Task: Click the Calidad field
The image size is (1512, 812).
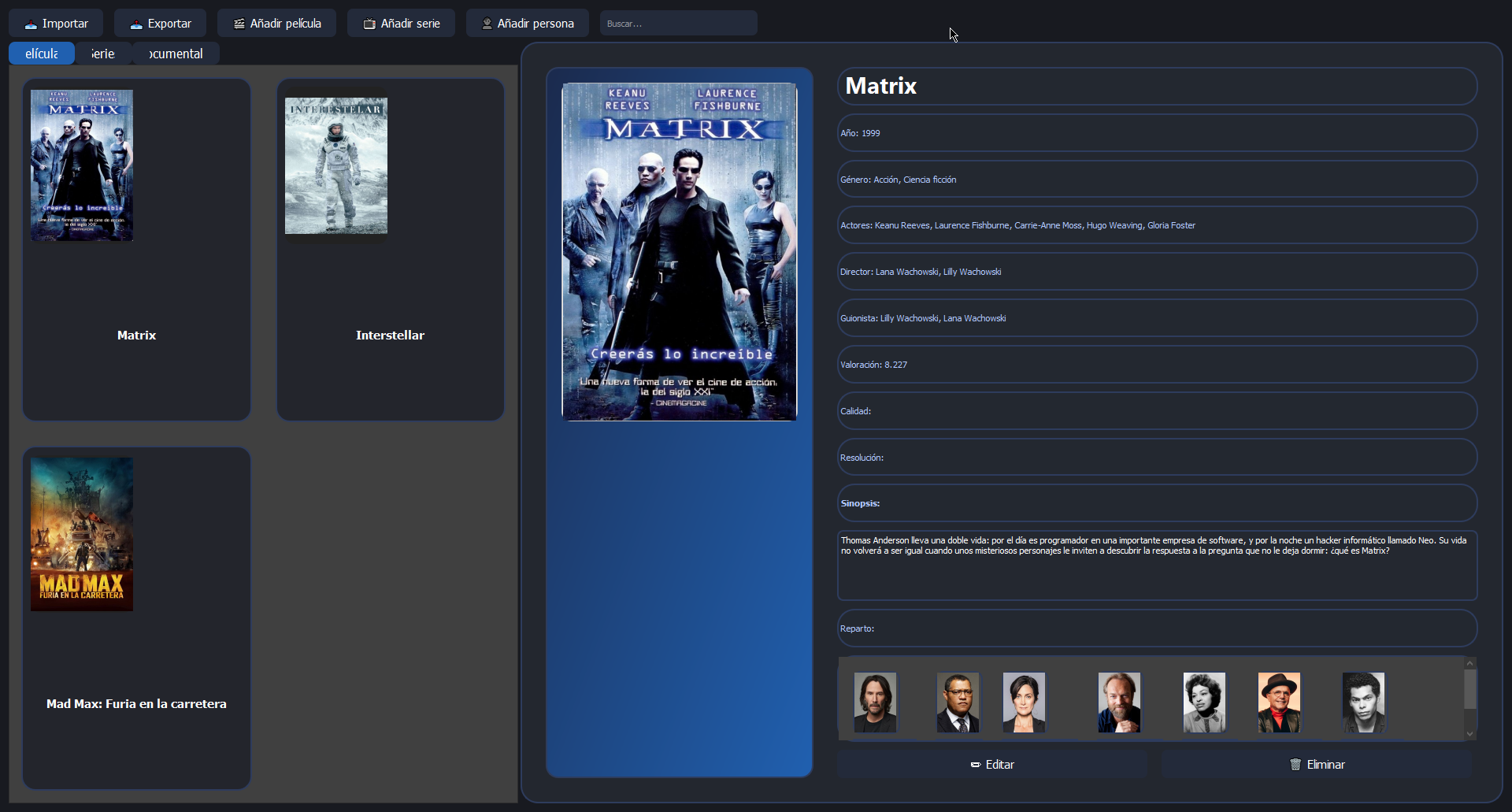Action: [1157, 411]
